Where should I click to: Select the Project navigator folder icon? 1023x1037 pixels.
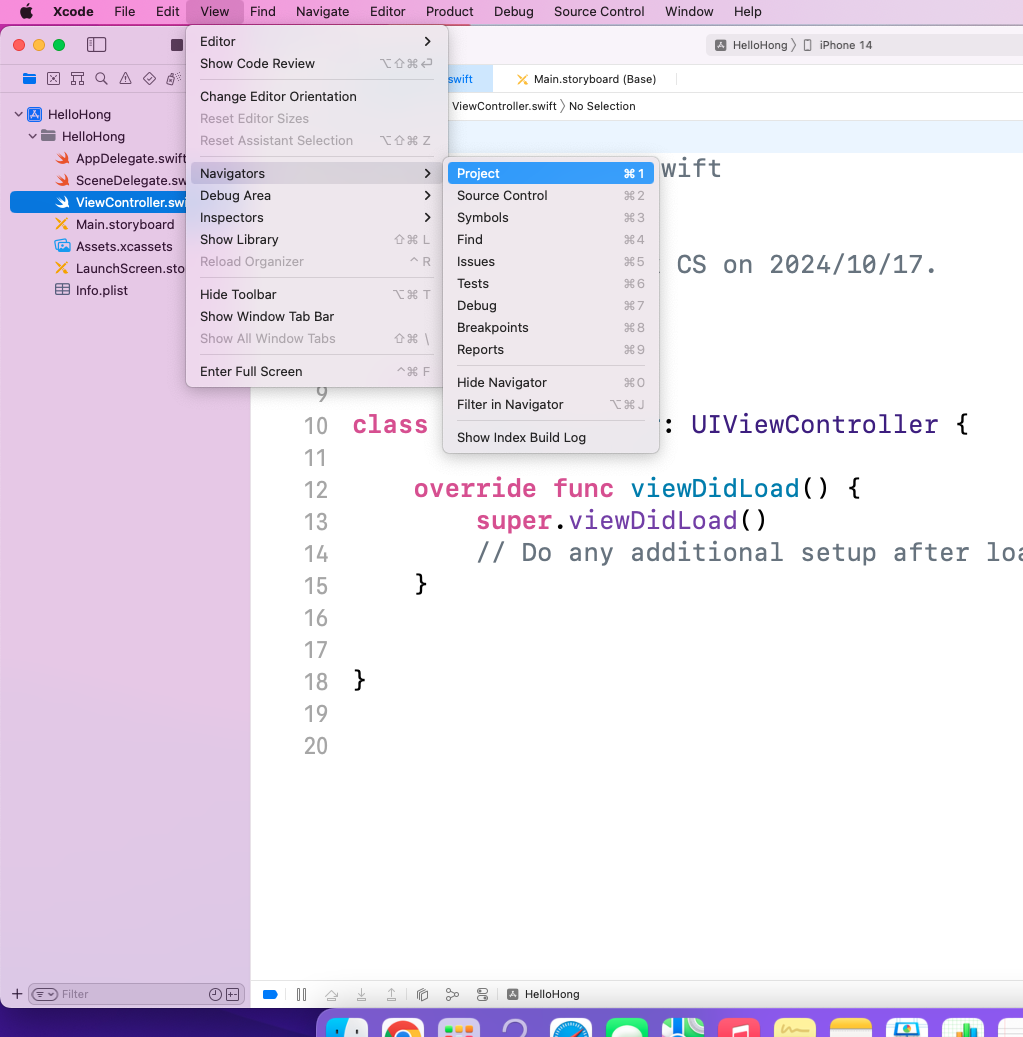[29, 79]
